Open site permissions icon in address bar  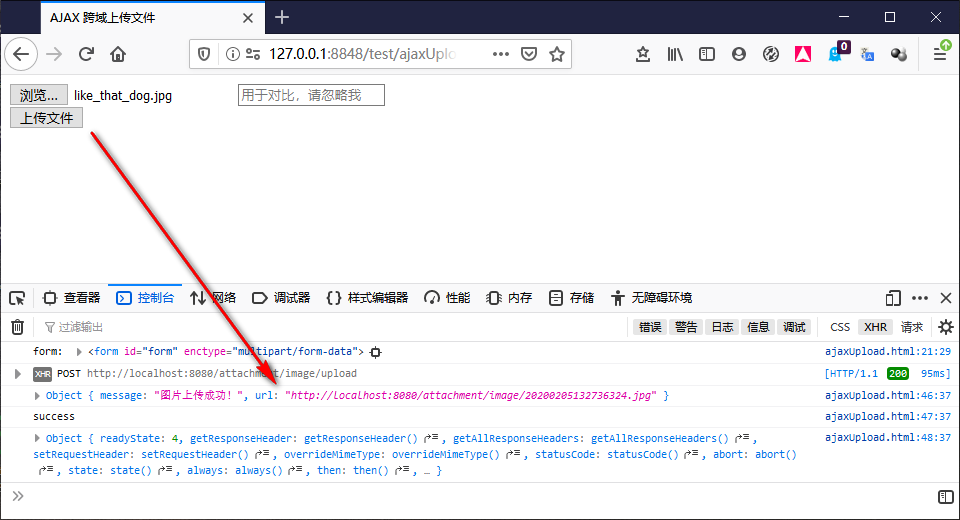pos(253,55)
